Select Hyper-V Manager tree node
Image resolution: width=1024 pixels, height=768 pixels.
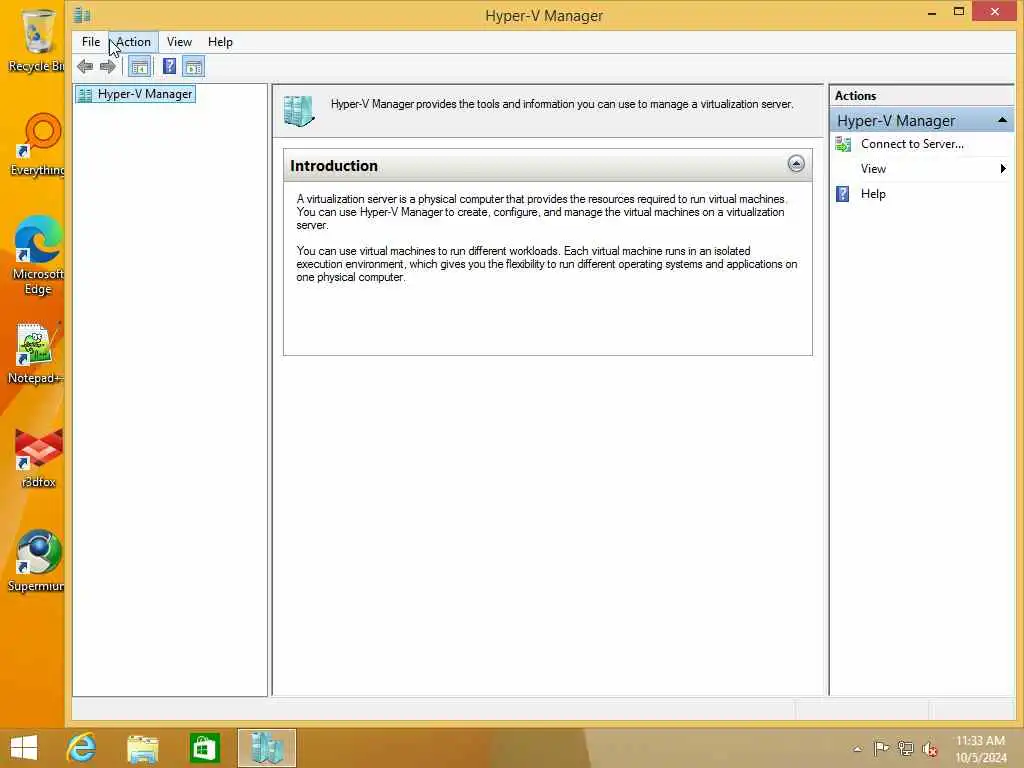tap(136, 94)
